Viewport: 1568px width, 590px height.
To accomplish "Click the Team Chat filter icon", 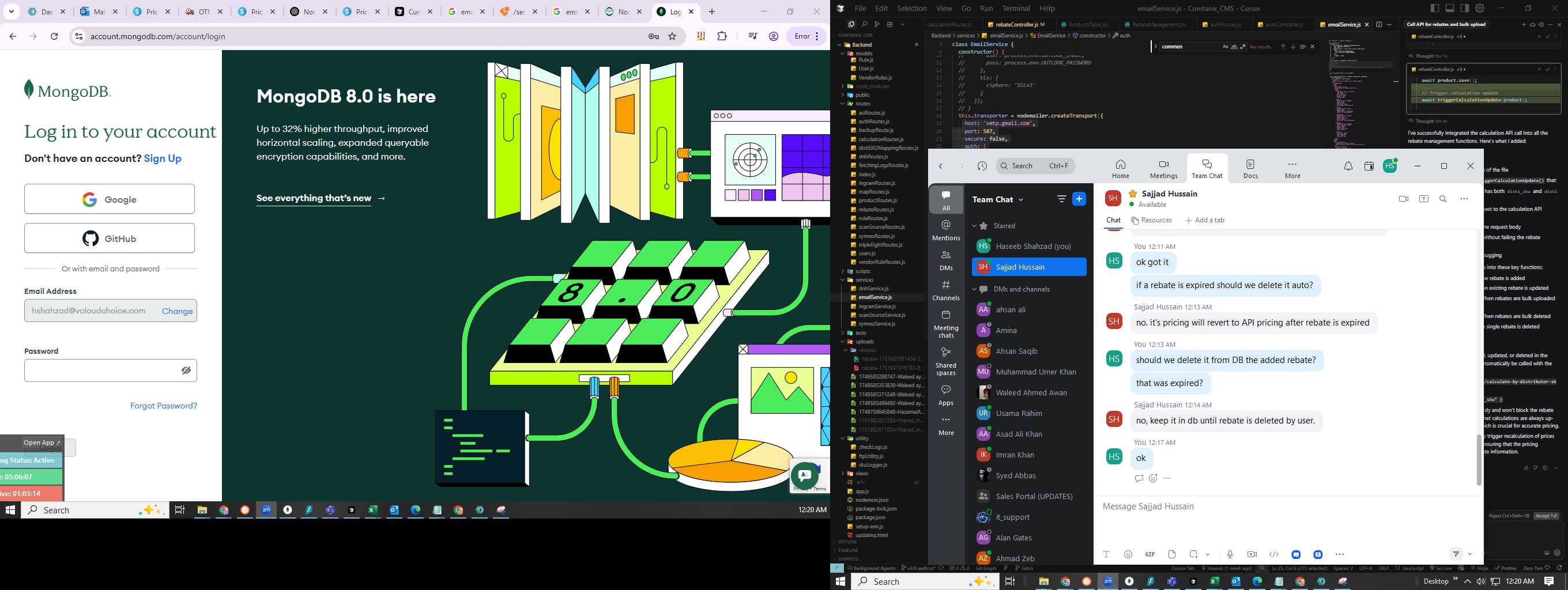I will point(1061,199).
